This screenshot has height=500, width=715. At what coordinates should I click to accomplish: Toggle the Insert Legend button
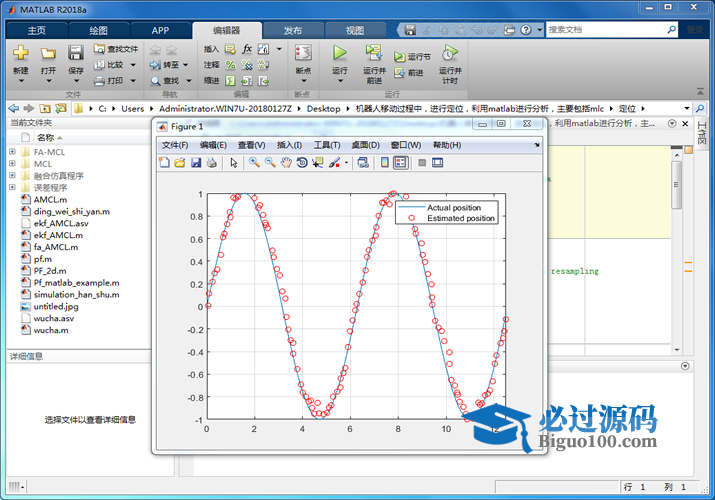click(x=401, y=162)
